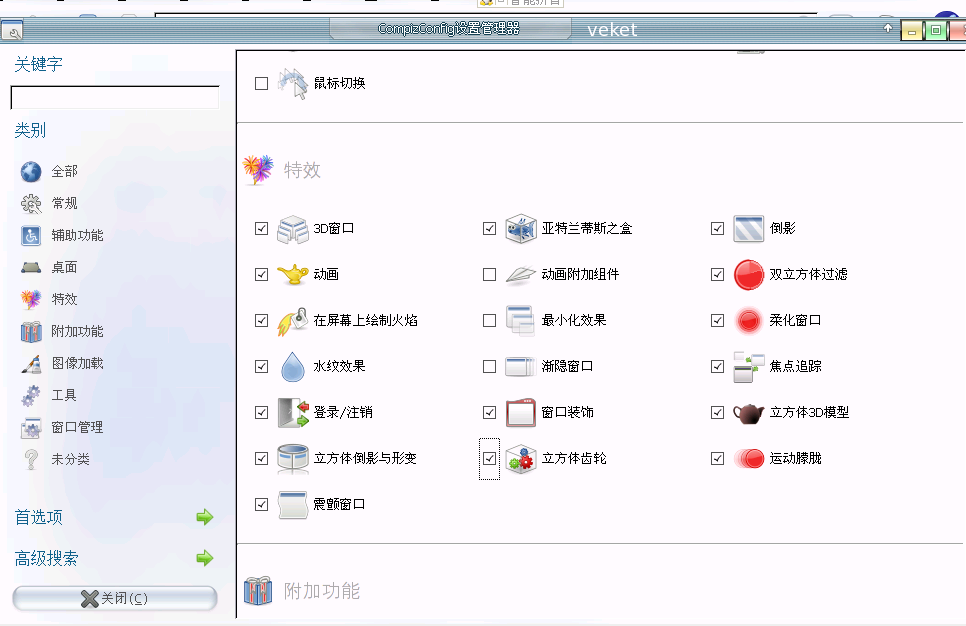Uncheck the 水纹效果 checkbox

pyautogui.click(x=261, y=367)
